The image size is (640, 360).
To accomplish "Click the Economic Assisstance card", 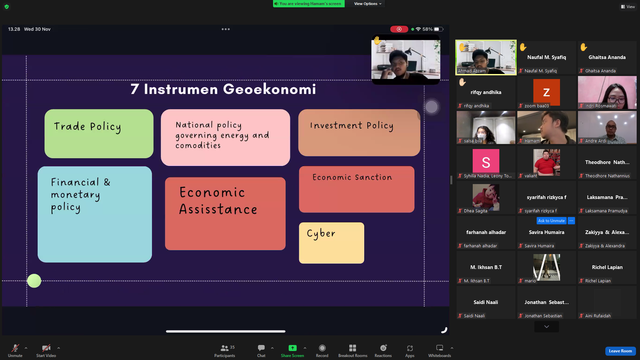I will pos(225,213).
